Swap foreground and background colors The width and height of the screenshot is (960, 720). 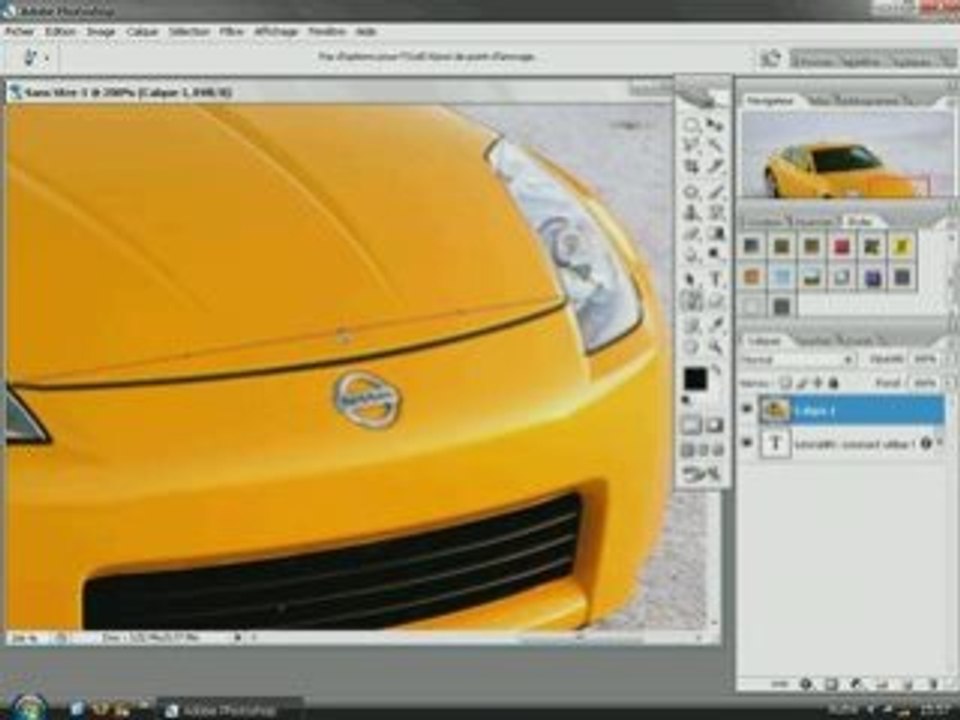717,370
